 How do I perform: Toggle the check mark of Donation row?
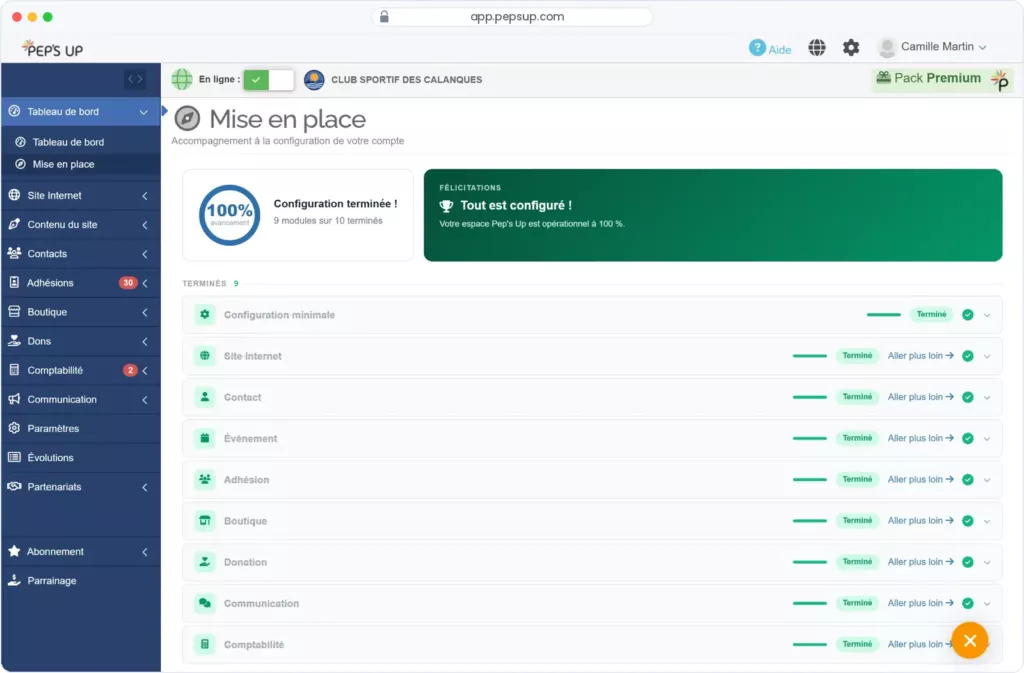click(968, 562)
